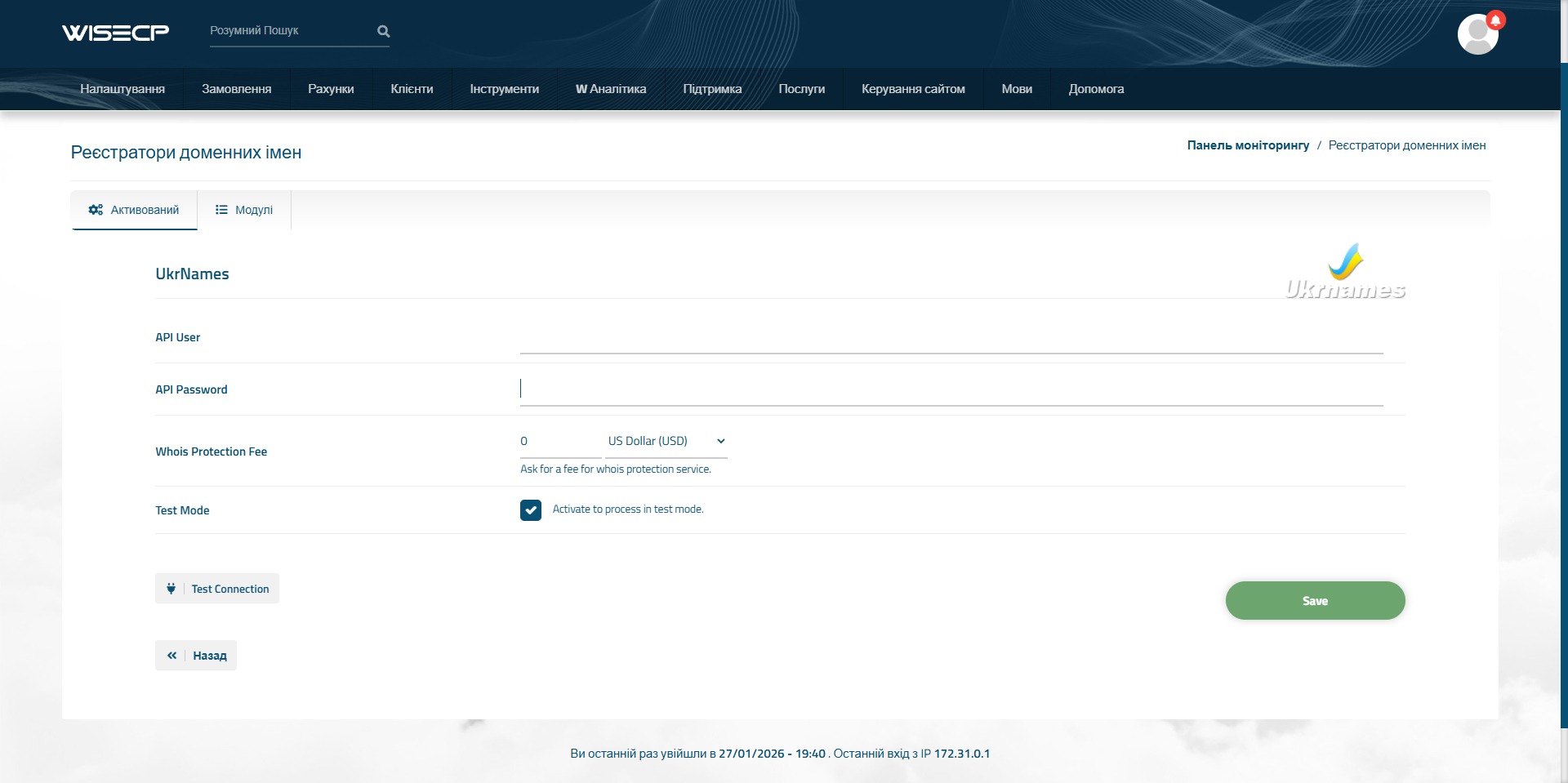The height and width of the screenshot is (783, 1568).
Task: Open the notification bell alert
Action: [1495, 20]
